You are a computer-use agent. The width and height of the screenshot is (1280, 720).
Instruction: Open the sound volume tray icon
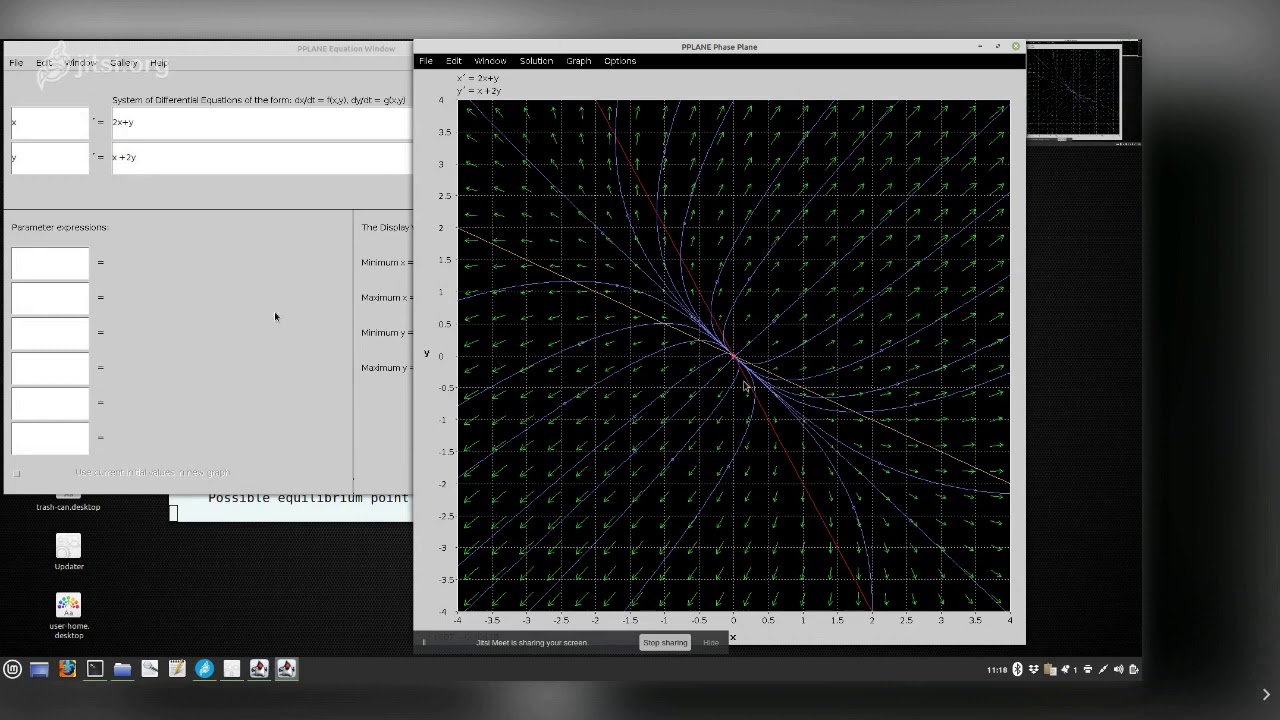(1119, 670)
